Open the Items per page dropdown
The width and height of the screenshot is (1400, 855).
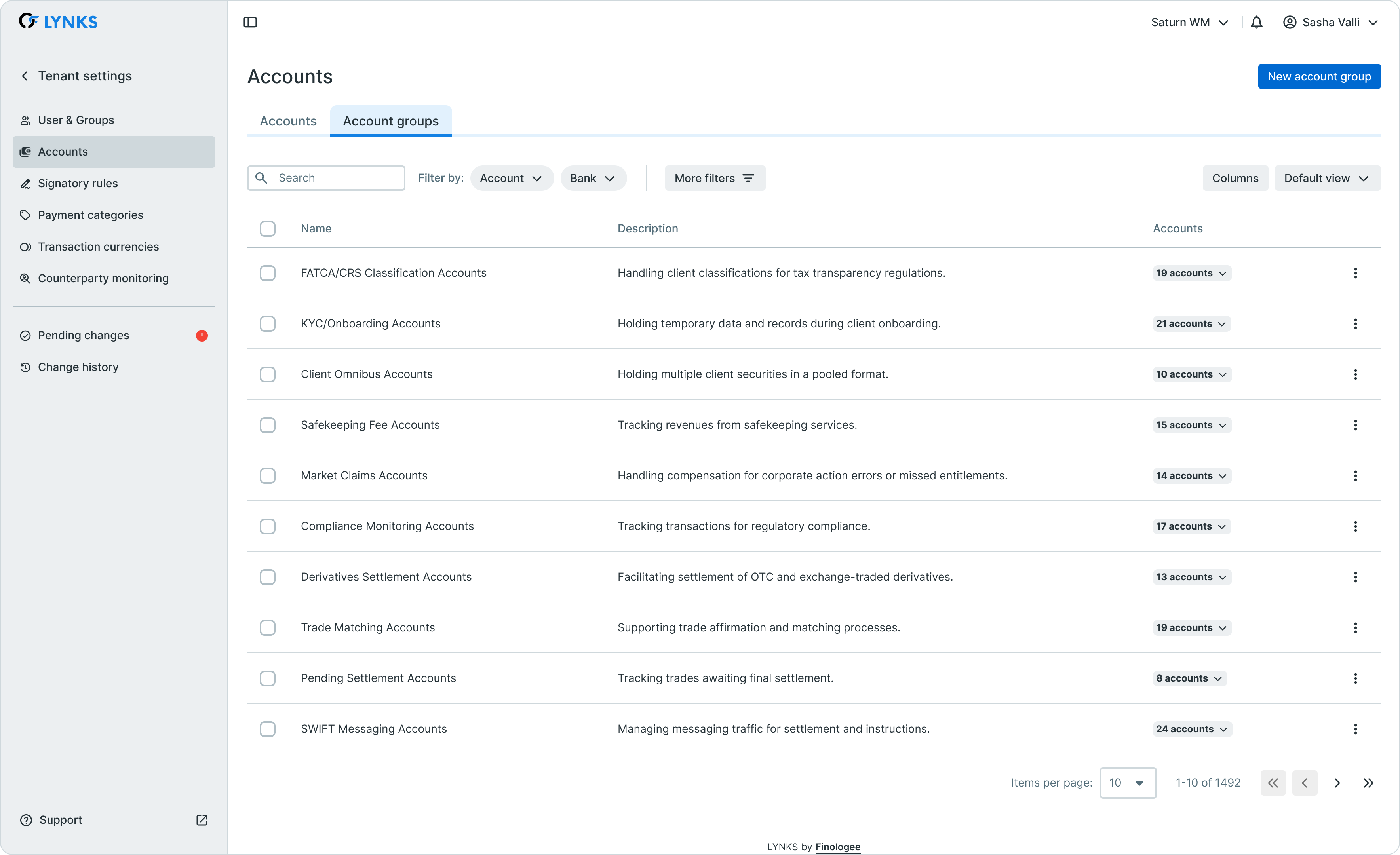tap(1127, 783)
